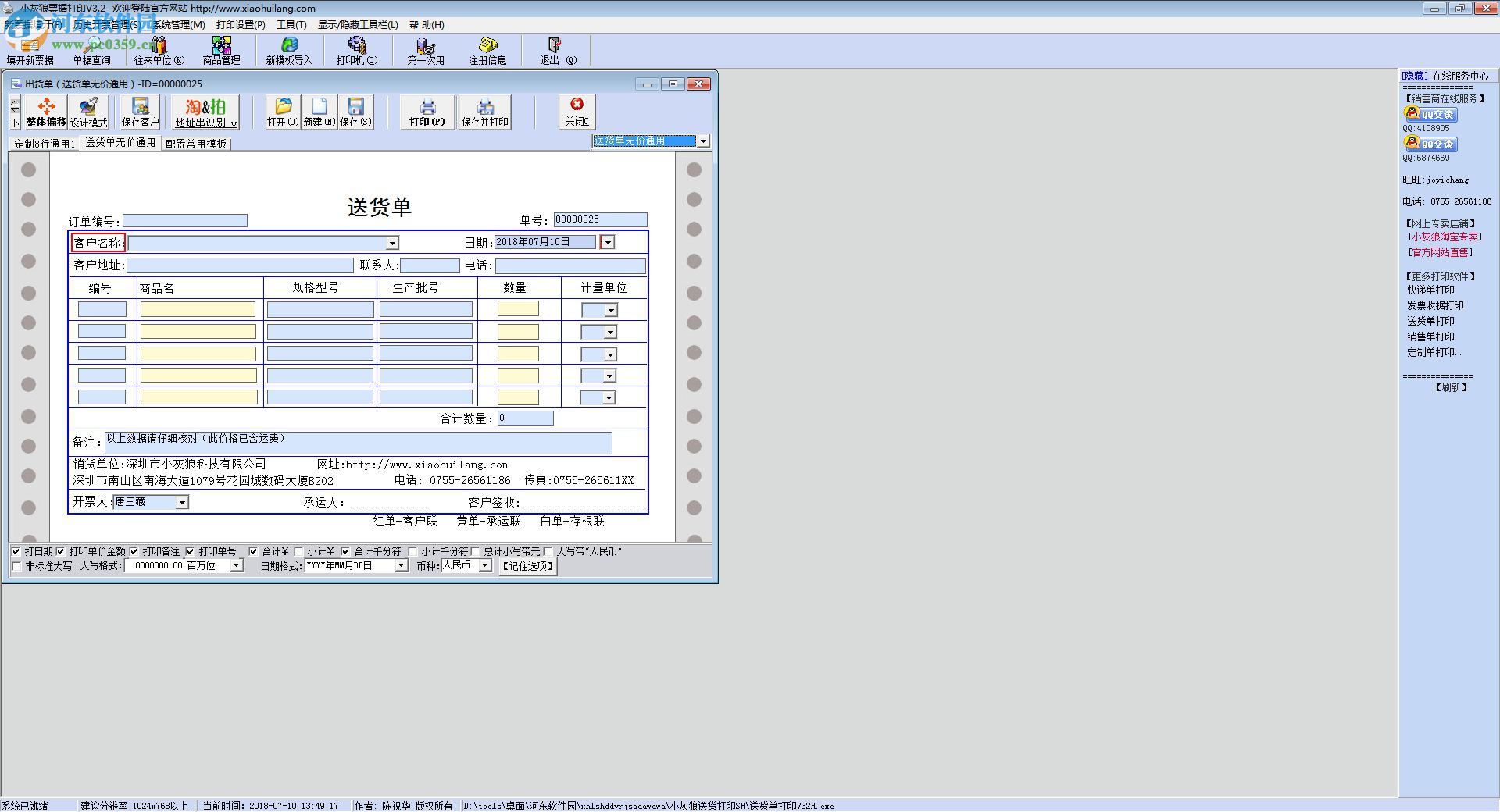Toggle 合计¥ checkbox

(x=253, y=551)
